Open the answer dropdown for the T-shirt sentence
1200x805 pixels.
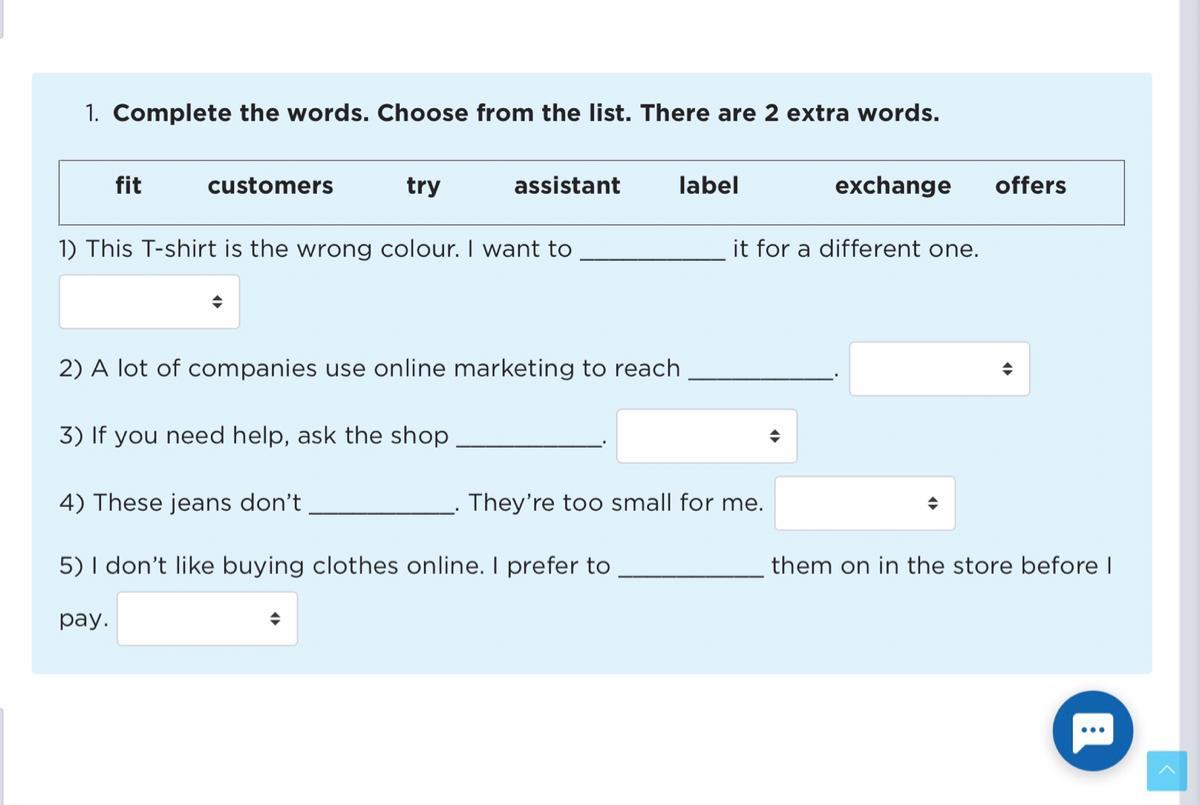click(x=149, y=302)
